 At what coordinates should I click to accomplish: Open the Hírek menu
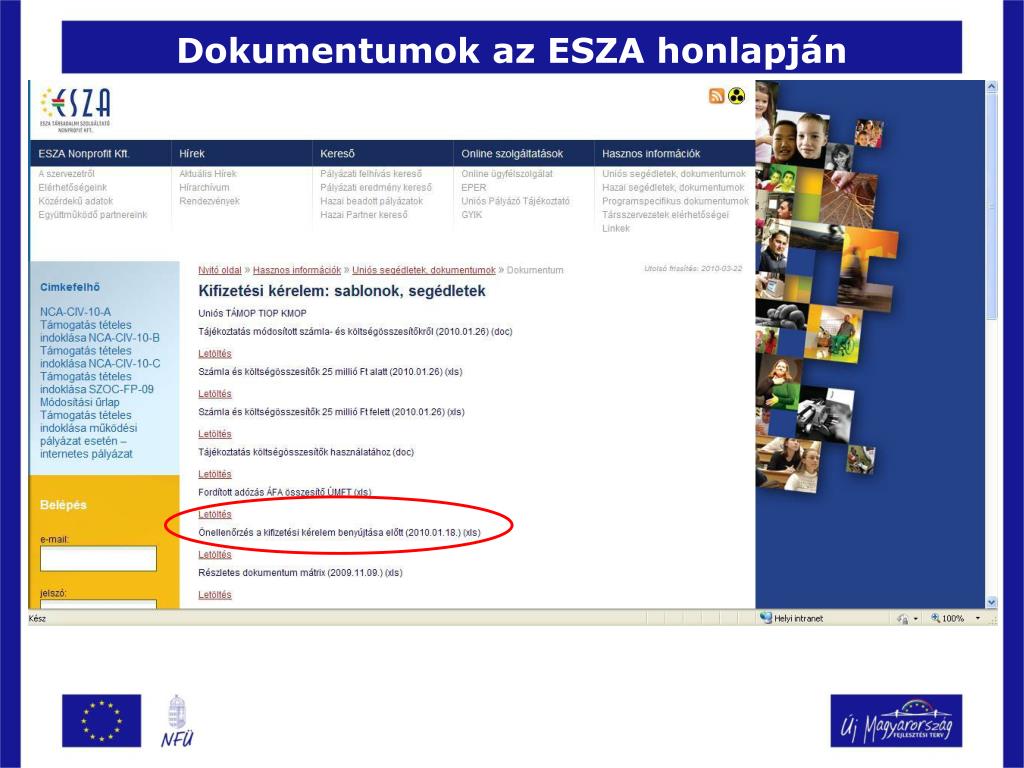[192, 153]
